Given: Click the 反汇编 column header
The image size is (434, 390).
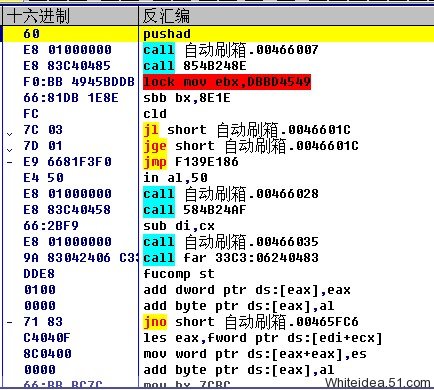Looking at the screenshot, I should (x=286, y=16).
